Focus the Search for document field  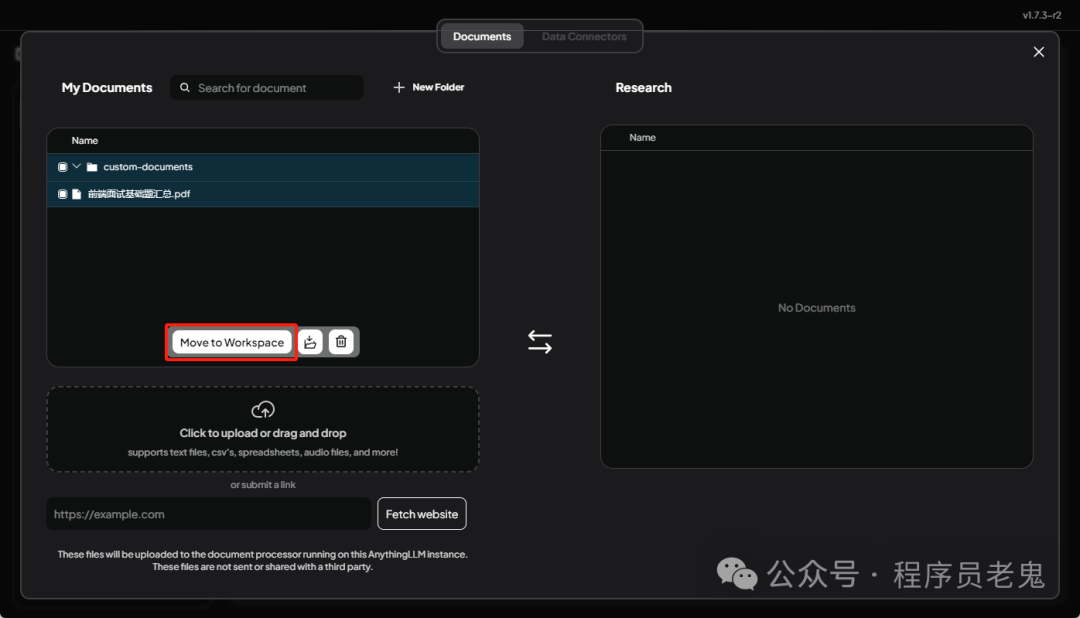pos(267,87)
